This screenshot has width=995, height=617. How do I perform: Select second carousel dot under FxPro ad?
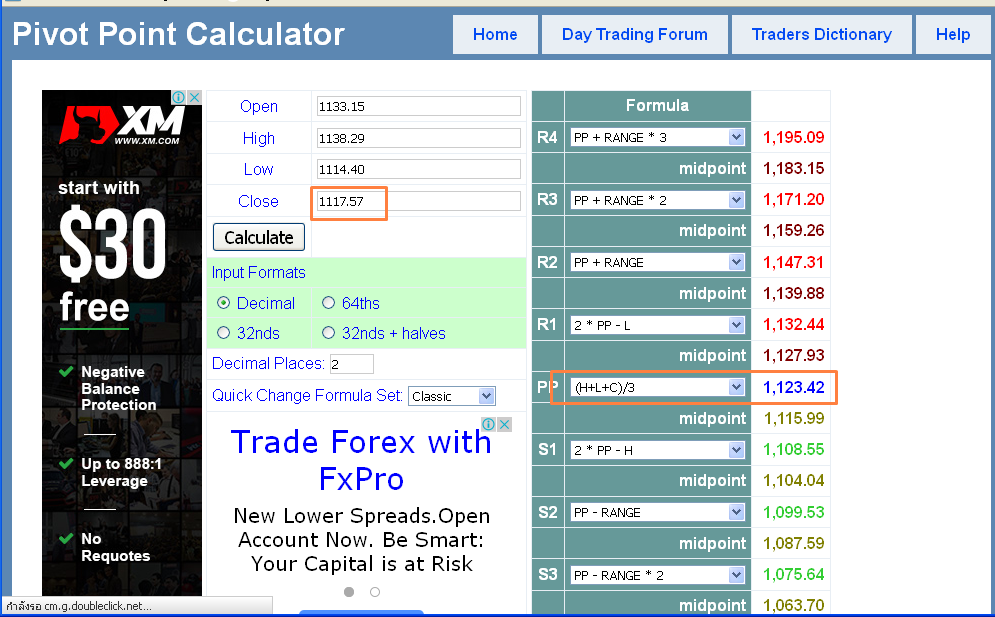(x=375, y=592)
